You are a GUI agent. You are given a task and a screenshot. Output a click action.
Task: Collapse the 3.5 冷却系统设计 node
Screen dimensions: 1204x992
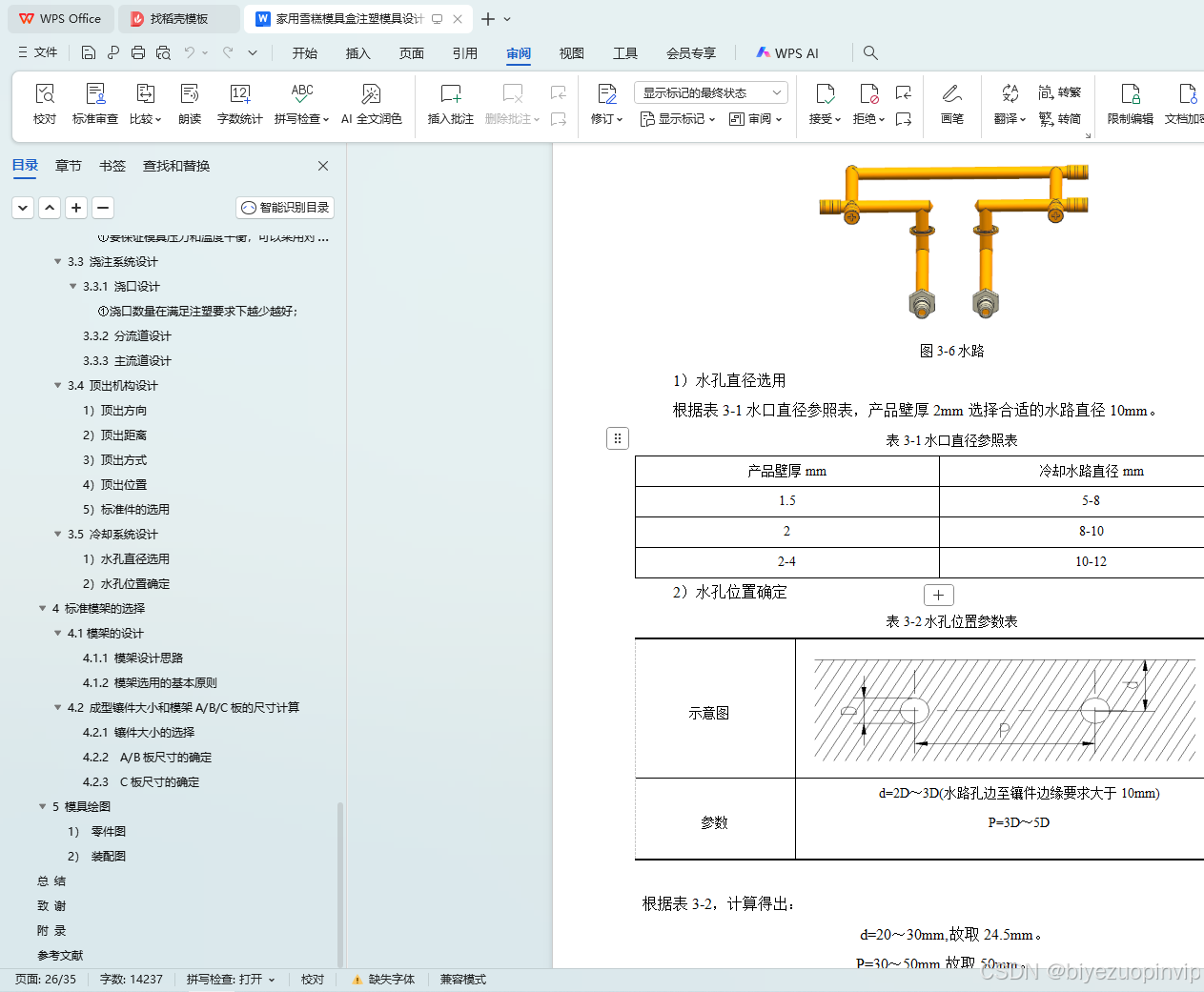(x=58, y=534)
